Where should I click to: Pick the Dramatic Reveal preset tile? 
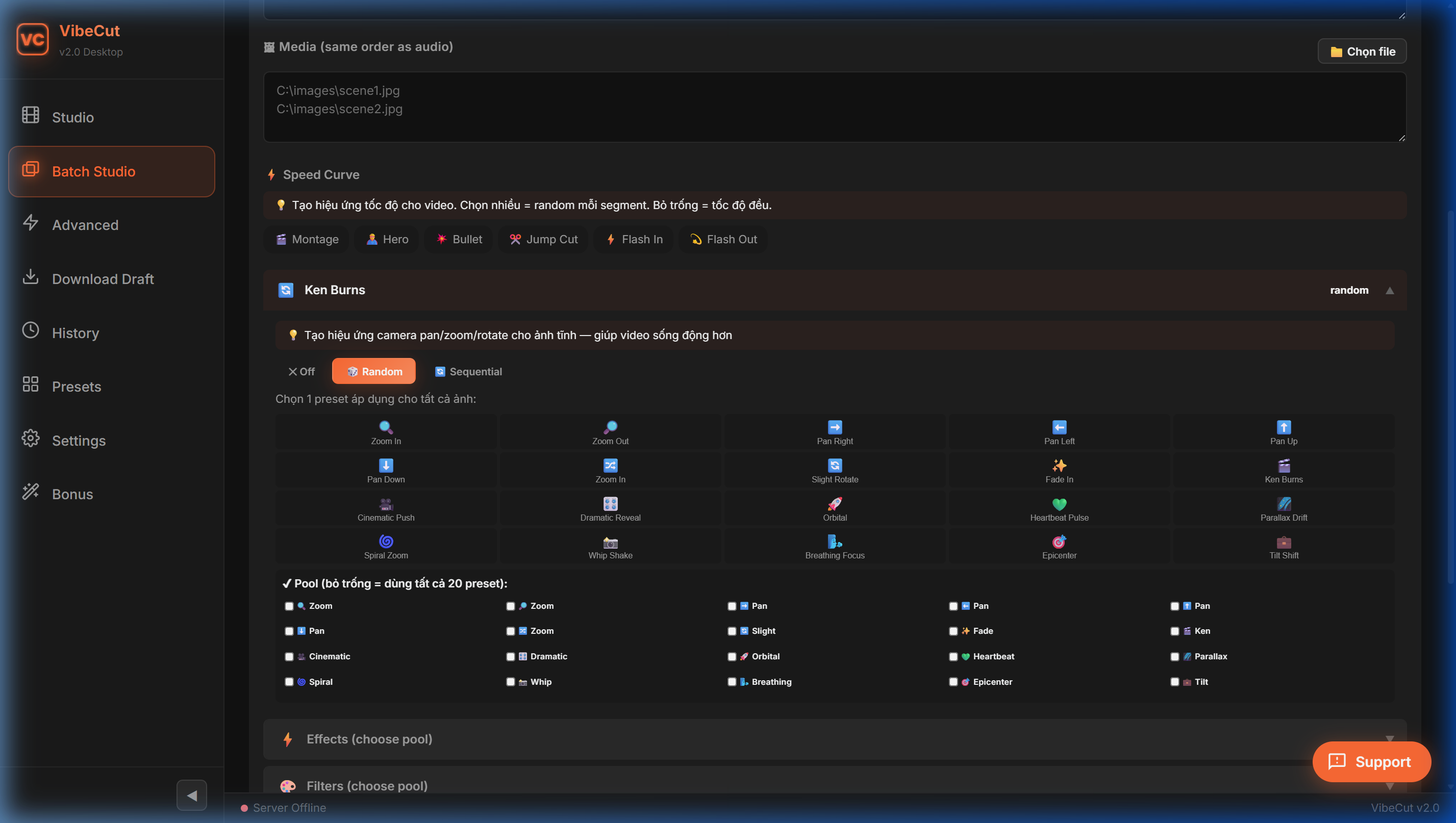(x=610, y=509)
